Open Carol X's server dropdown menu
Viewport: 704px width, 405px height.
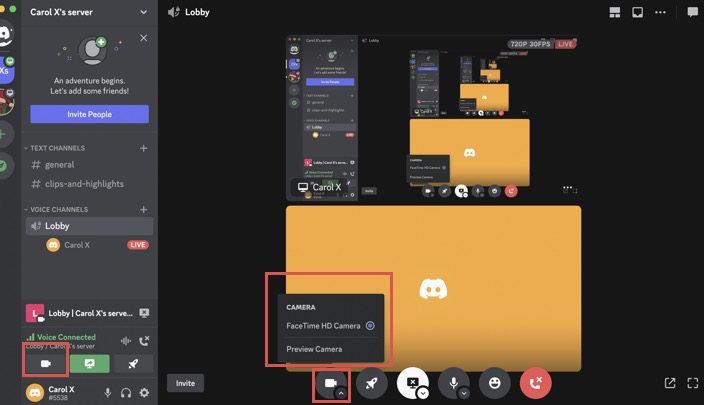pos(144,12)
